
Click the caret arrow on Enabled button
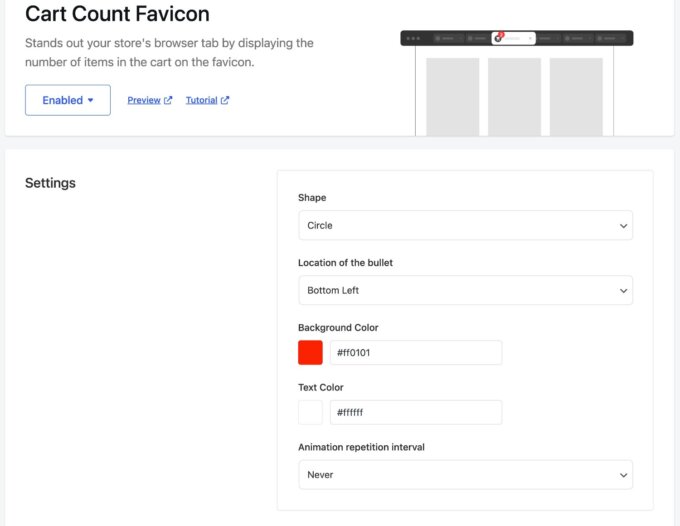click(x=91, y=100)
